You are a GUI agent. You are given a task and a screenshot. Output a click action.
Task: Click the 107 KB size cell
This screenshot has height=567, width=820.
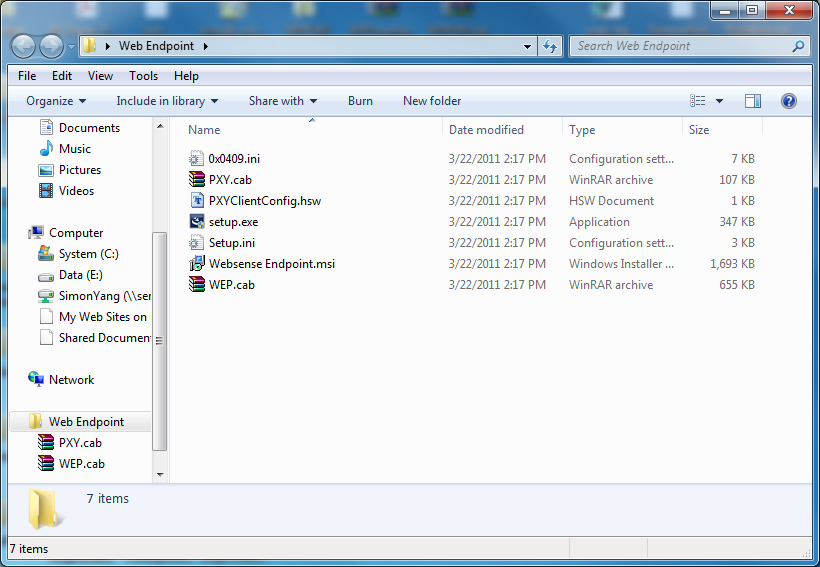coord(737,180)
